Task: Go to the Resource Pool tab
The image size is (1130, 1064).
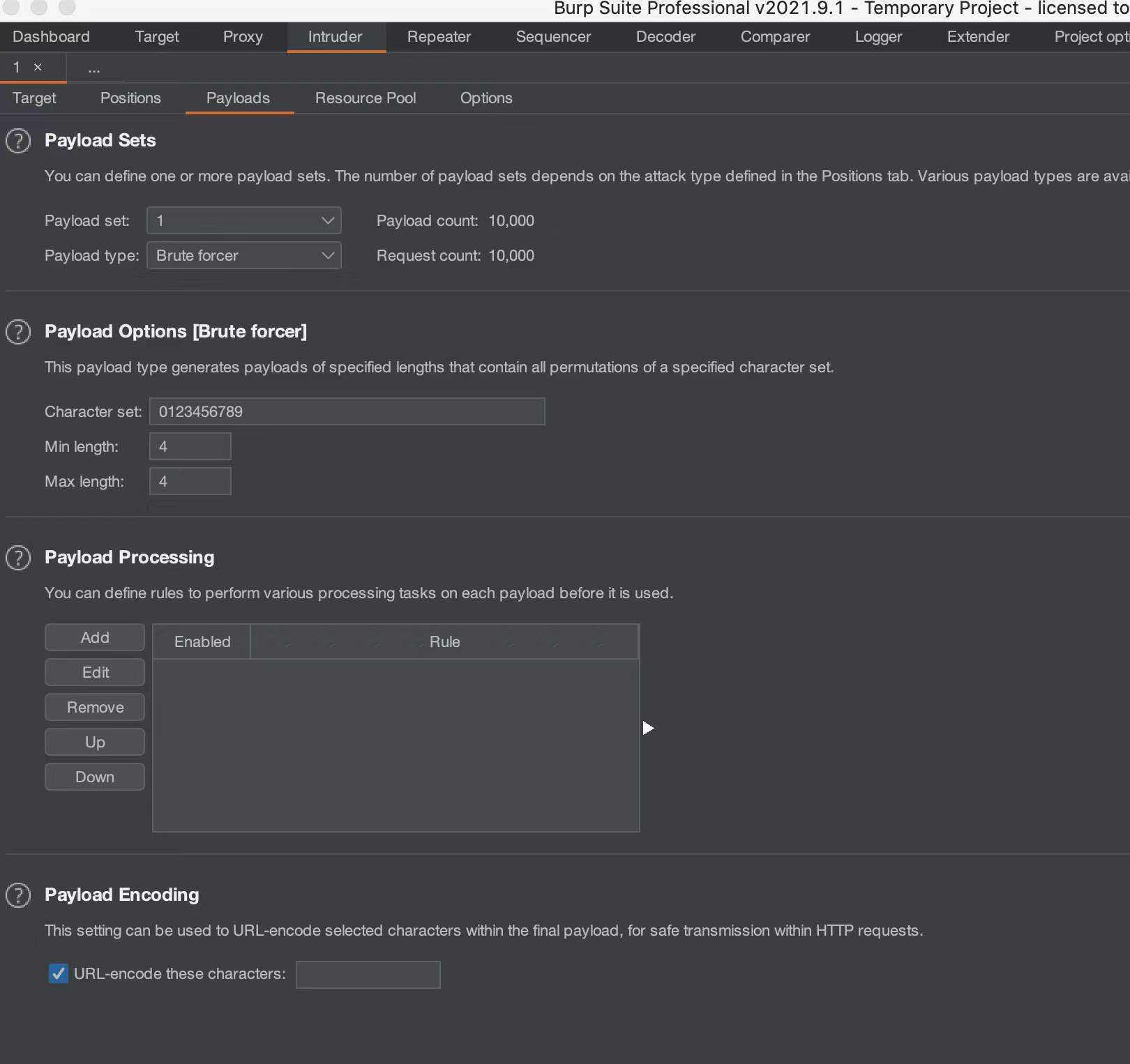Action: [x=366, y=98]
